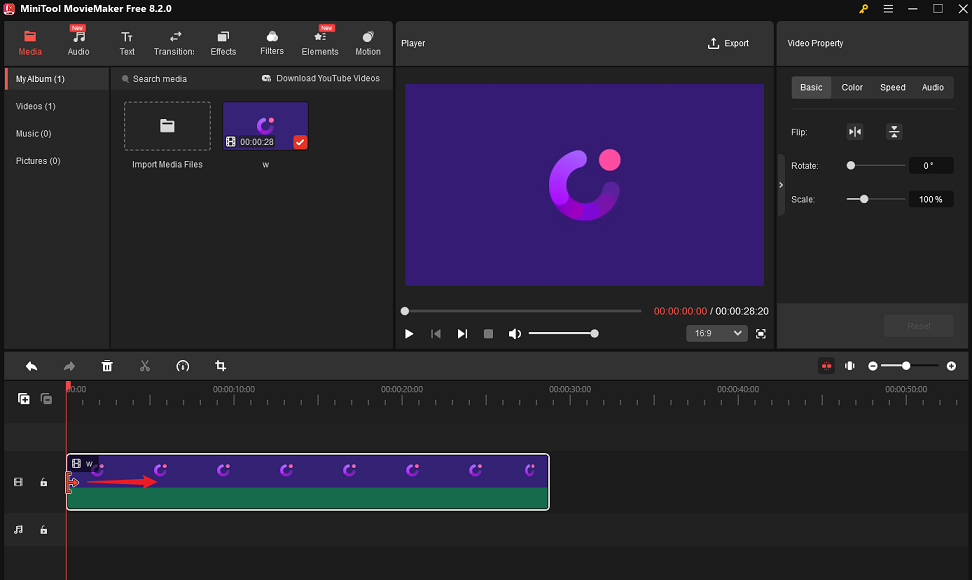Image resolution: width=972 pixels, height=580 pixels.
Task: Delete the selected clip
Action: click(x=107, y=366)
